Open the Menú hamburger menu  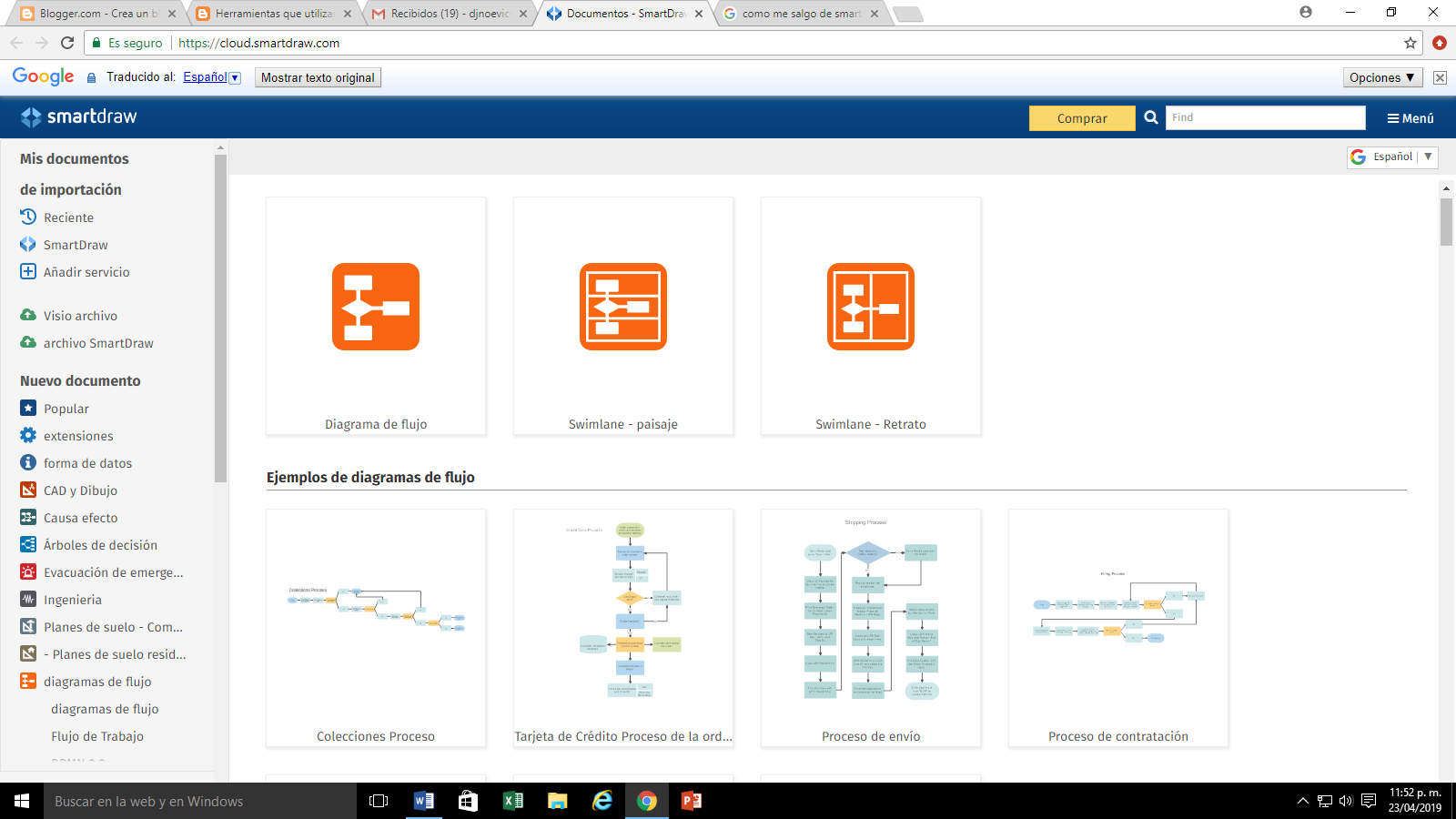(1410, 118)
